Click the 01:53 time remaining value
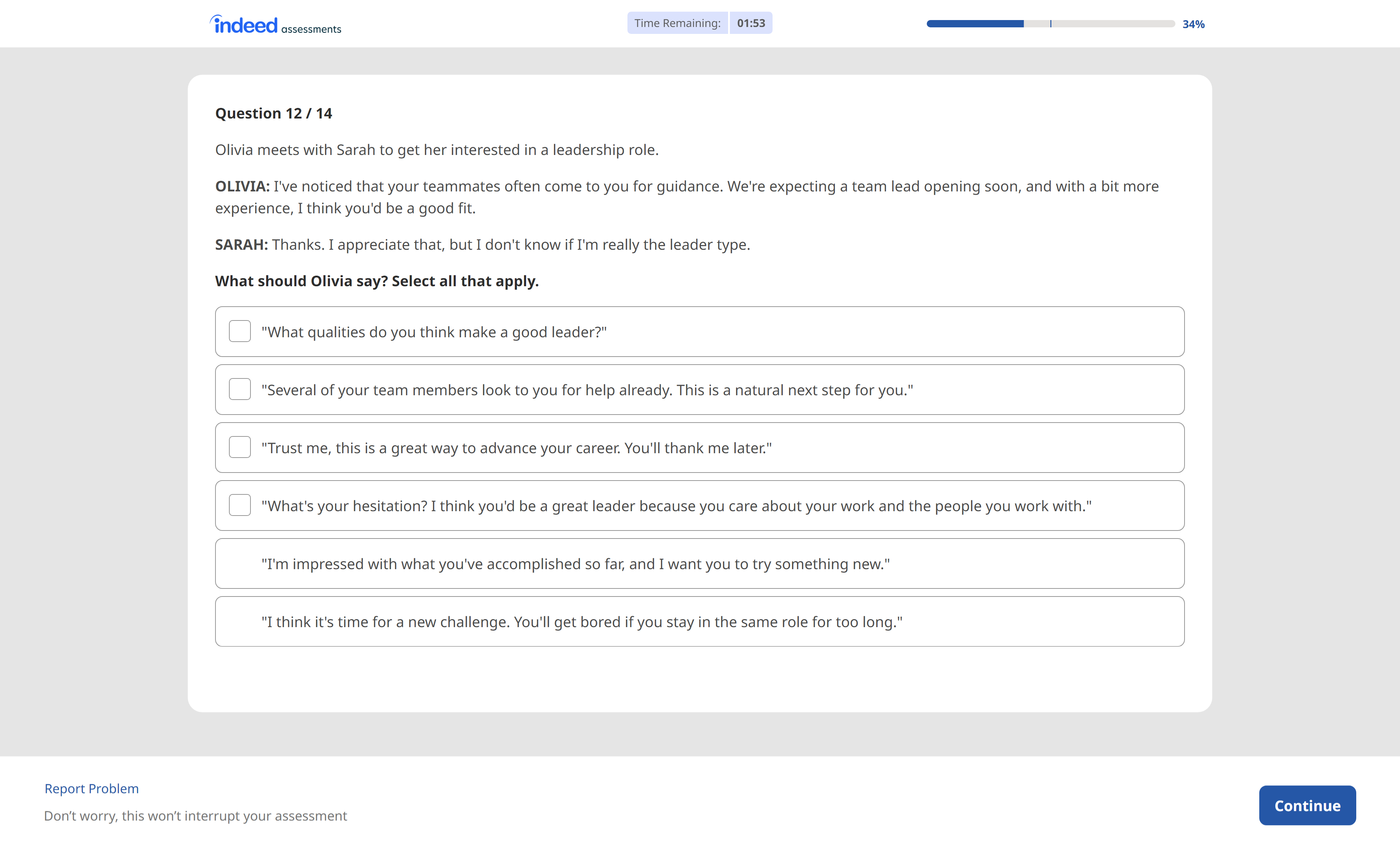Screen dimensions: 1400x855 tap(751, 23)
